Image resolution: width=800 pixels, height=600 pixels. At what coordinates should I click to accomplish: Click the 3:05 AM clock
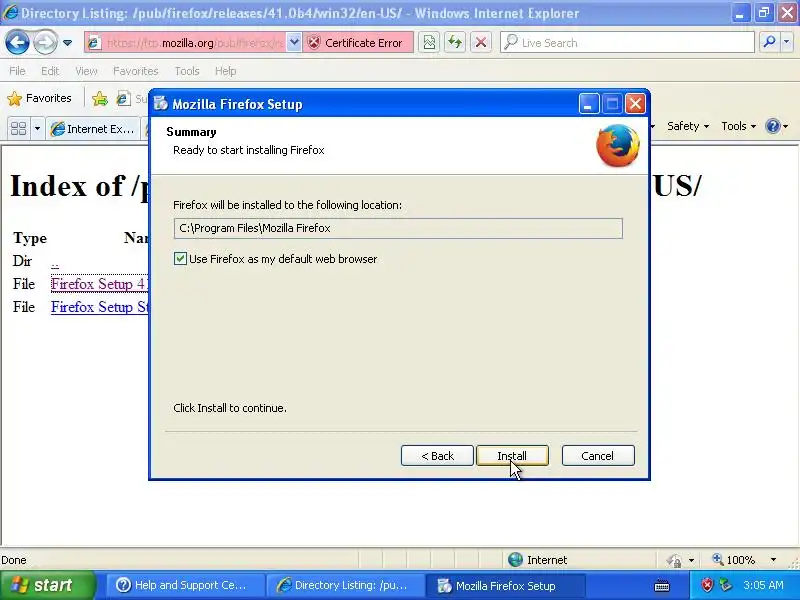point(763,585)
